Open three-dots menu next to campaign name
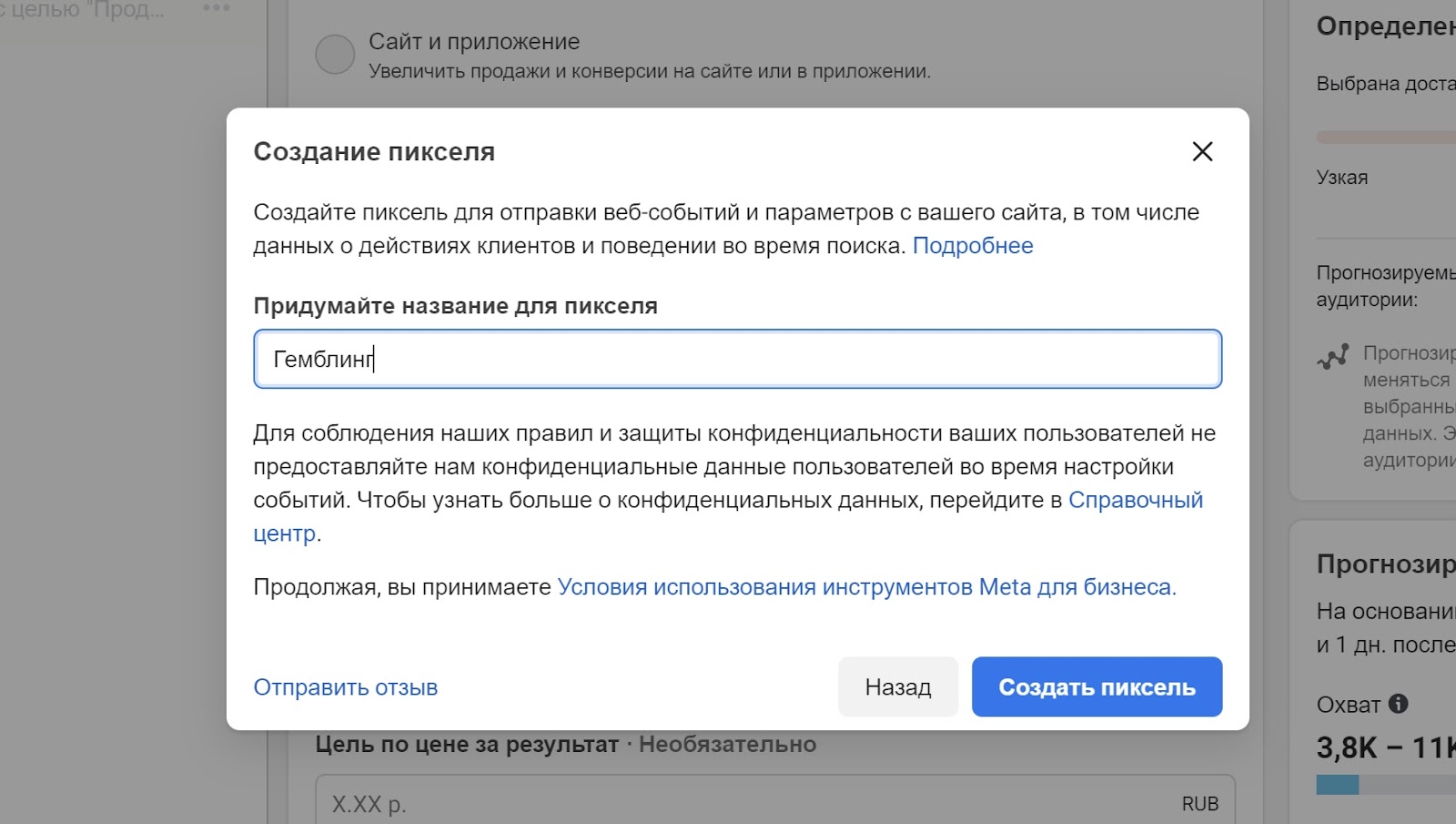 tap(217, 8)
